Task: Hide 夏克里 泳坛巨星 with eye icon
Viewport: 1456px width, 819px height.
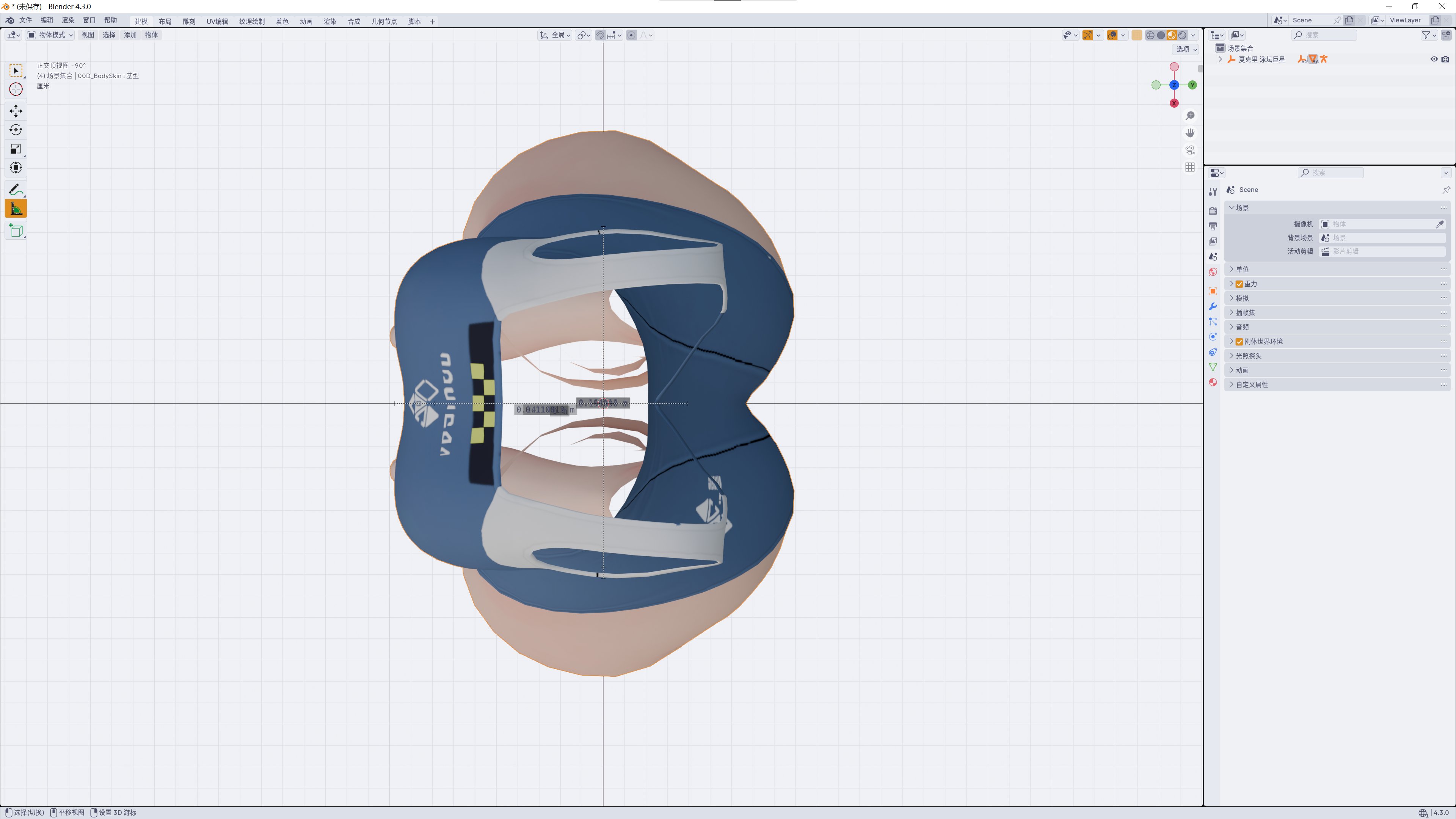Action: pyautogui.click(x=1434, y=60)
